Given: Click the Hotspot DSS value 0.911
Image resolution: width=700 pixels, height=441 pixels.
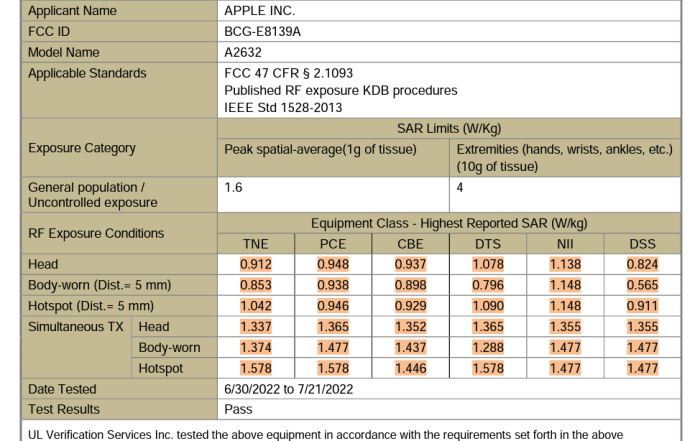Looking at the screenshot, I should [642, 305].
